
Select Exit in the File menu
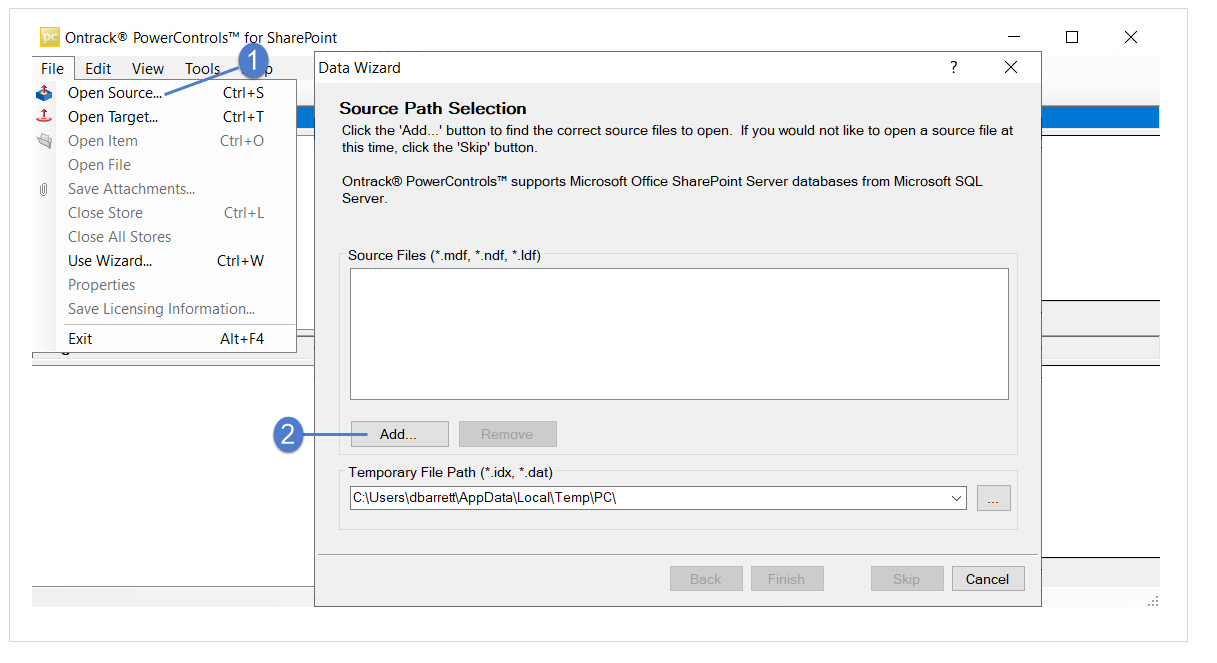tap(165, 339)
